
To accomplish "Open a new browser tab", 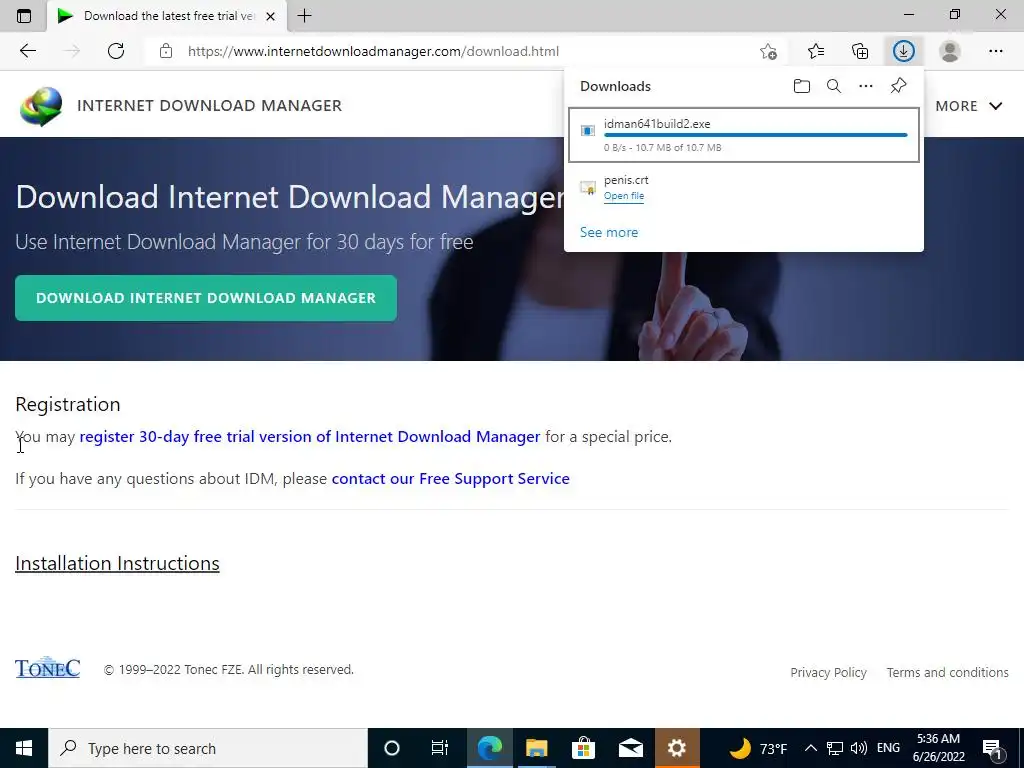I will (304, 16).
